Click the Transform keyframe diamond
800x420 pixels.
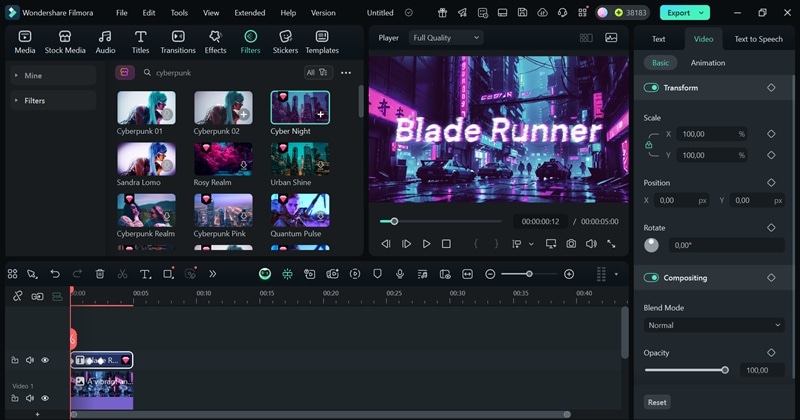[x=771, y=88]
